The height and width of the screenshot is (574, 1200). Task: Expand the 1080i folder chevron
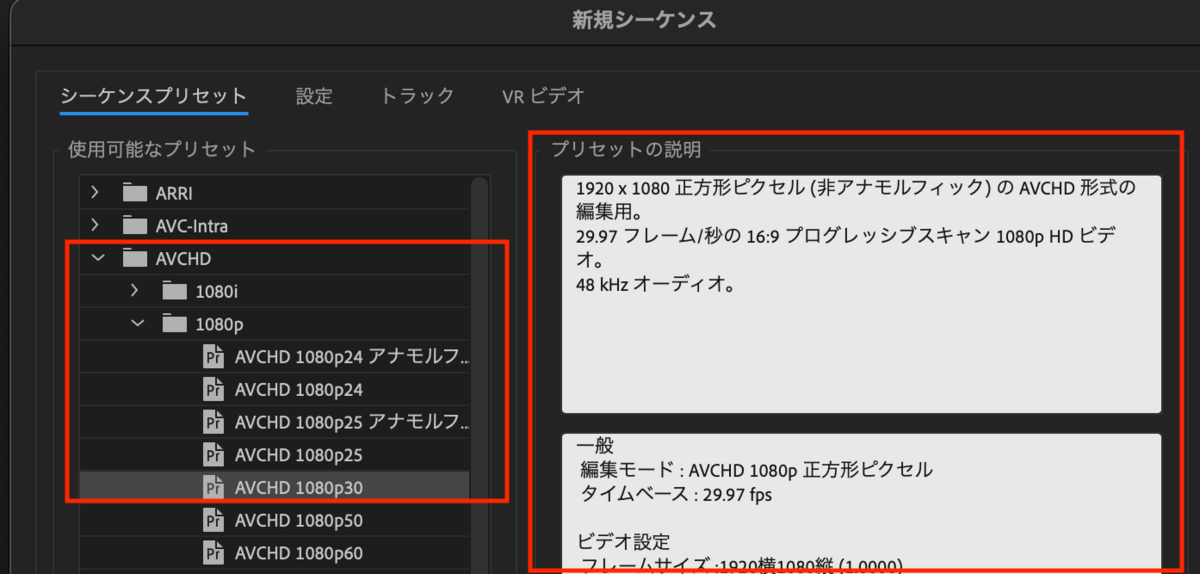click(x=136, y=291)
